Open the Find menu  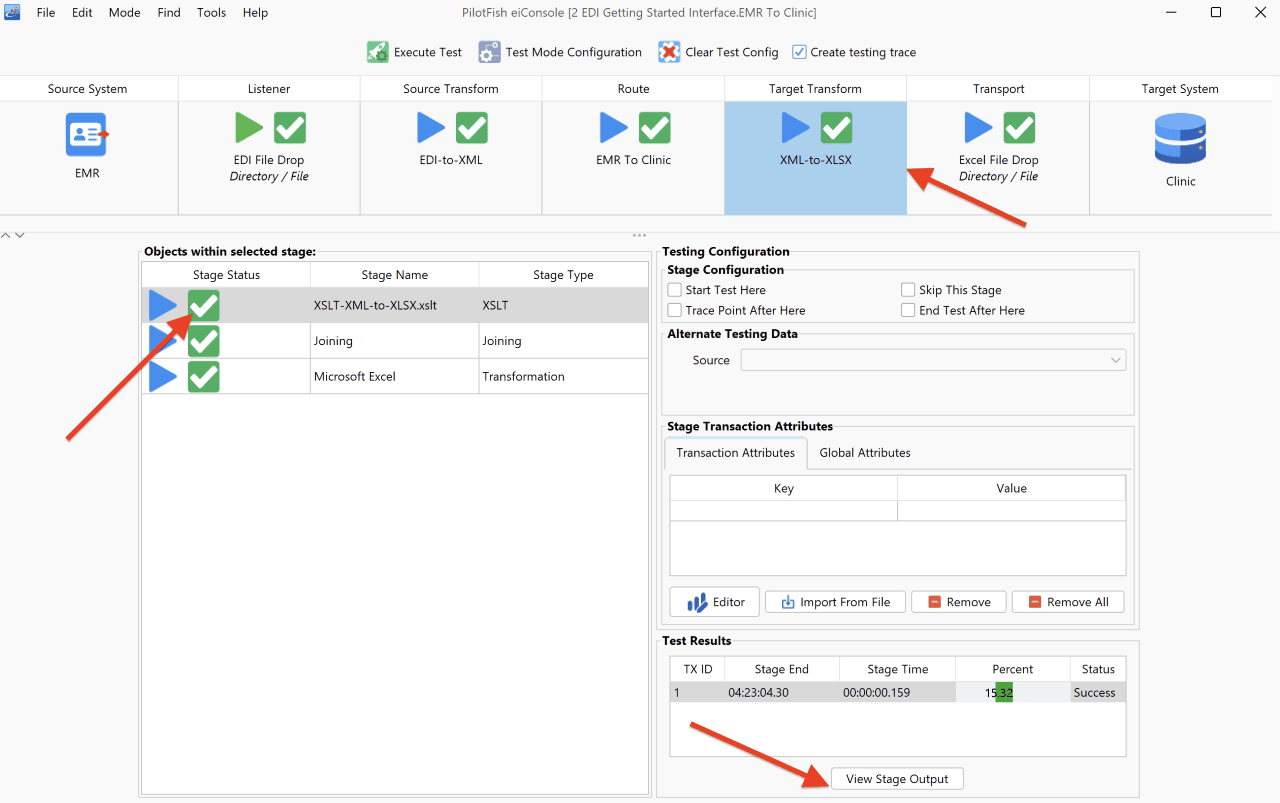tap(169, 13)
